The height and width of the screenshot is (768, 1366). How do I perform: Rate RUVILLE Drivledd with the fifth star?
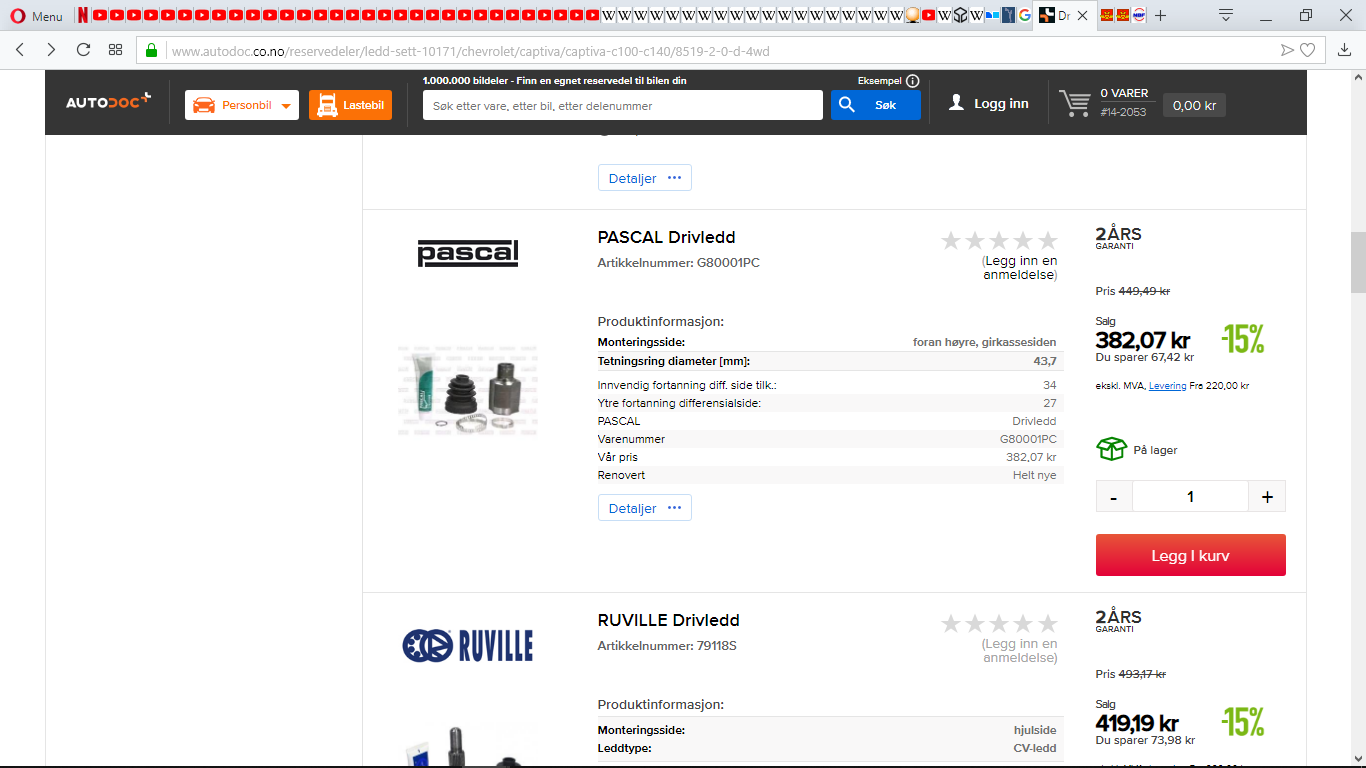point(1047,624)
